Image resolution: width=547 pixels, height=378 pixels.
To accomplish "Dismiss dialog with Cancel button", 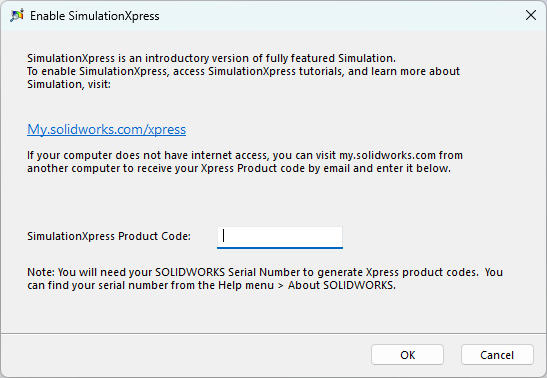I will point(497,355).
